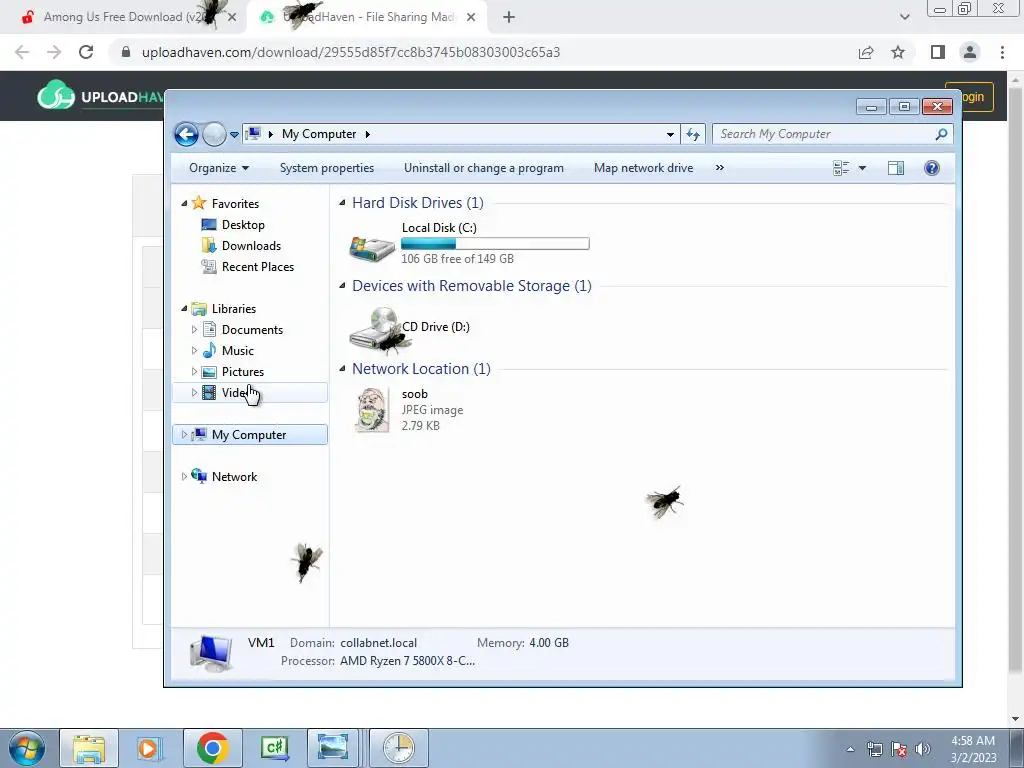Open the view options dropdown arrow
Image resolution: width=1024 pixels, height=768 pixels.
pyautogui.click(x=862, y=168)
